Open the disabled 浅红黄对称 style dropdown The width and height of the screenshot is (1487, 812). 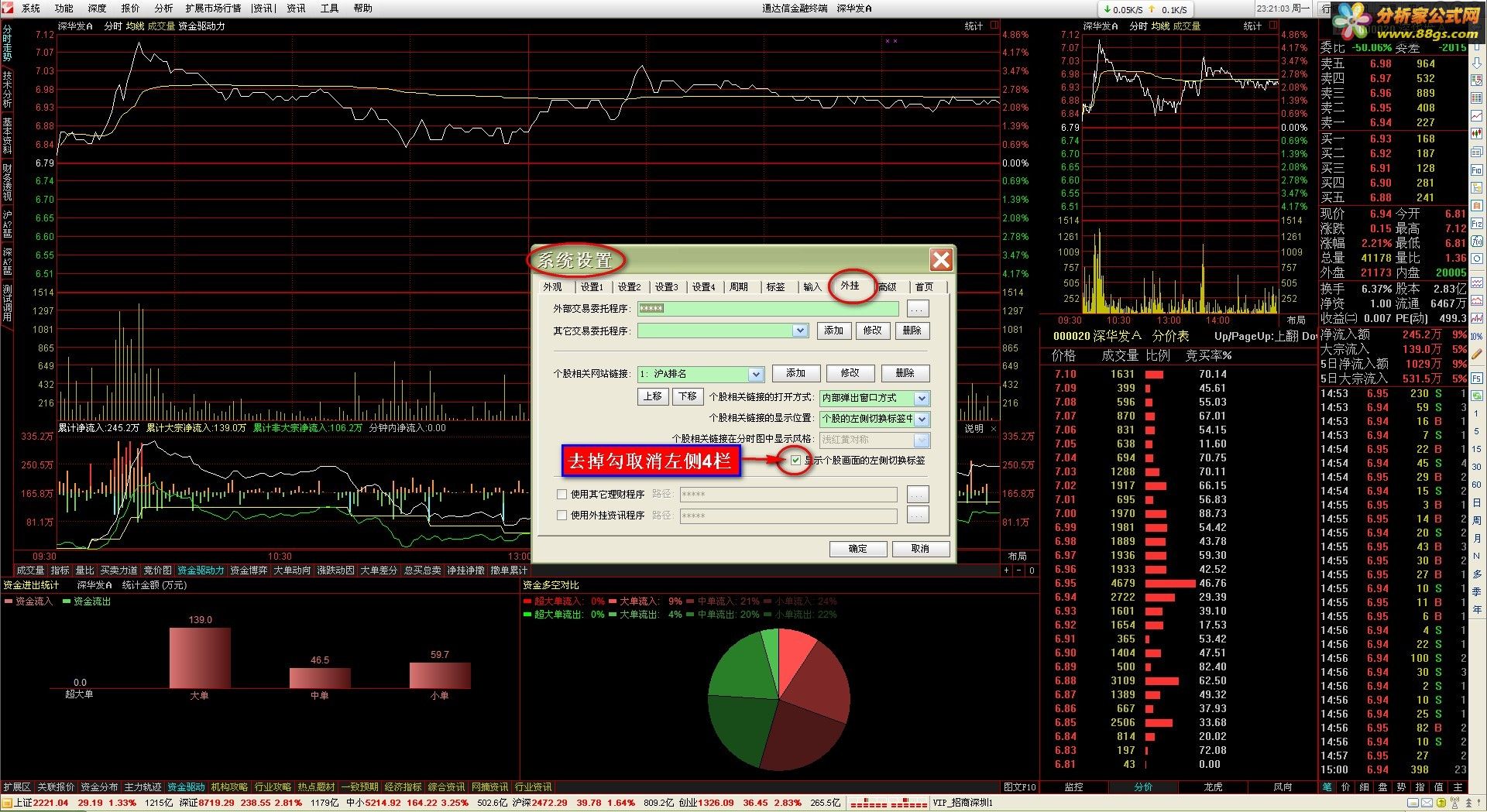[921, 440]
